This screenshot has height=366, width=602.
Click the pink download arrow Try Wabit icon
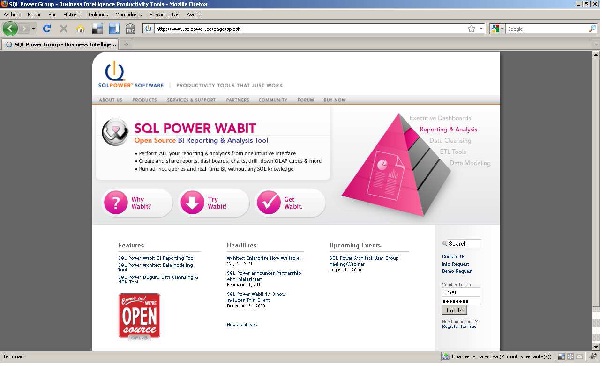point(192,202)
